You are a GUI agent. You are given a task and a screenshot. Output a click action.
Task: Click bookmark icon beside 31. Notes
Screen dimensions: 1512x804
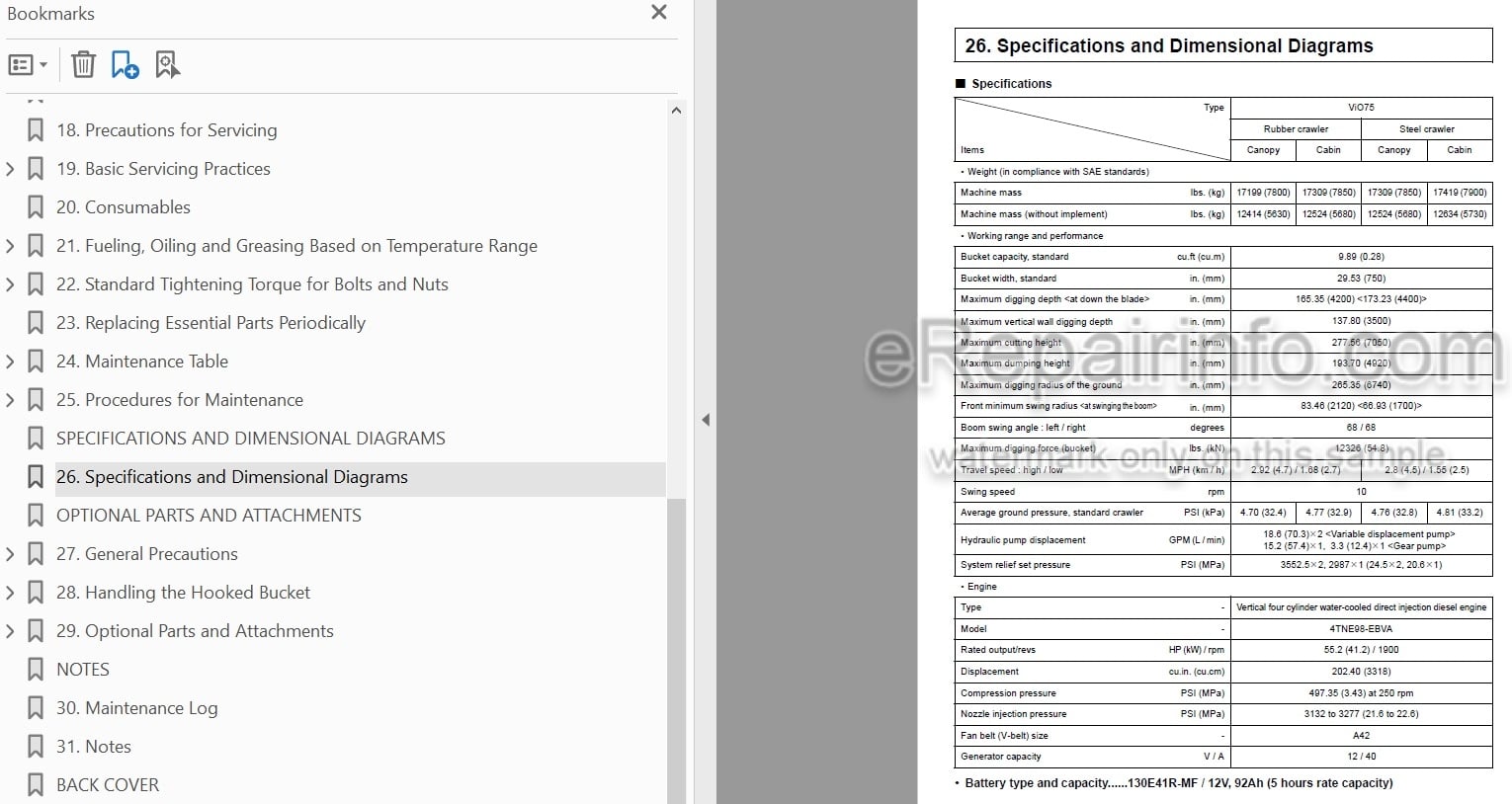36,747
